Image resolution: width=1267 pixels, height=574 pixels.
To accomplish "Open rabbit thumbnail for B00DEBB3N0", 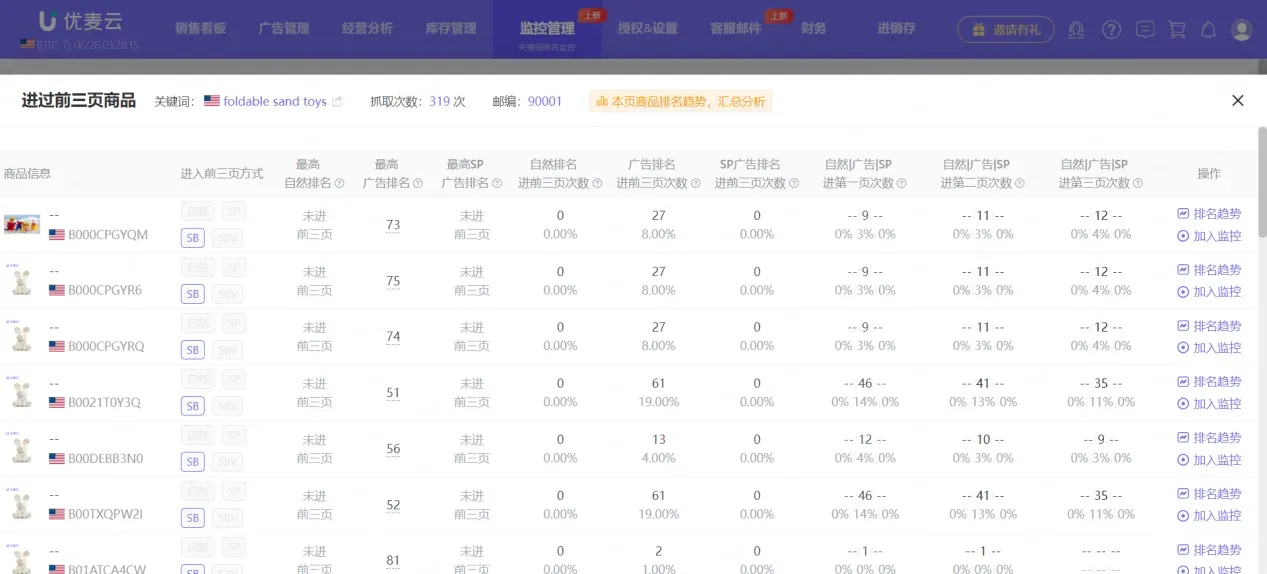I will coord(21,448).
